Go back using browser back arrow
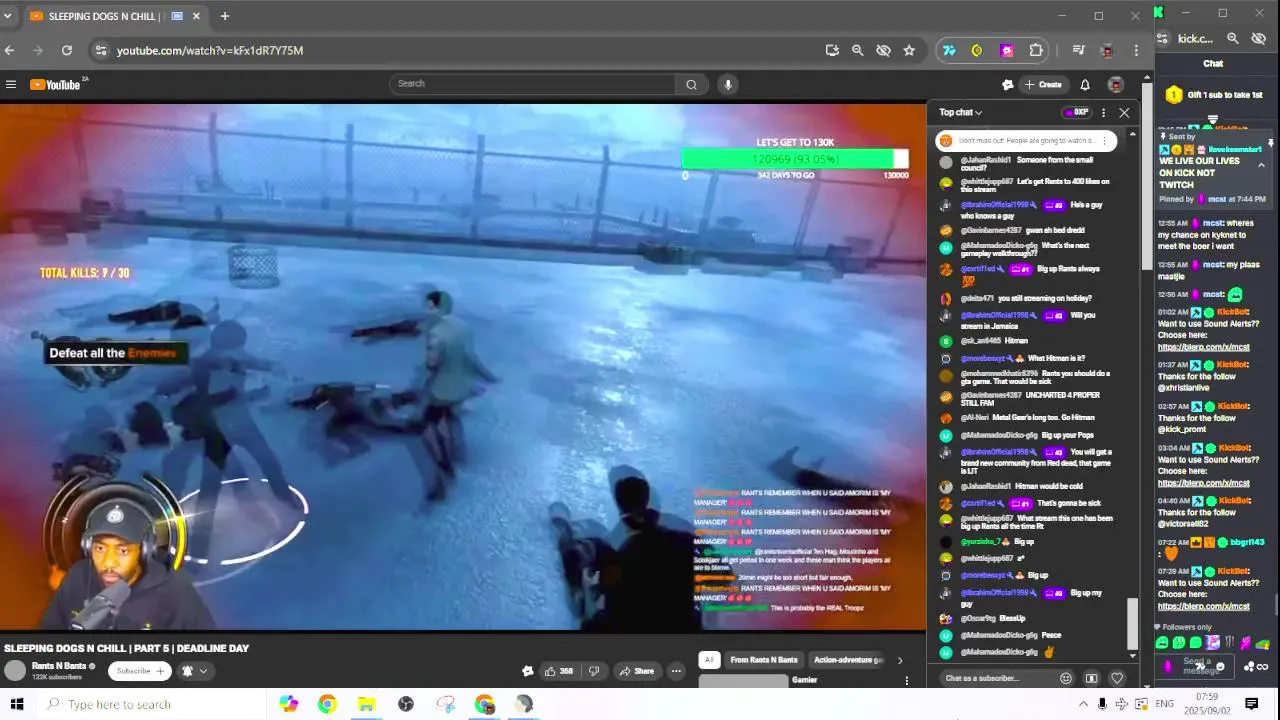 (x=10, y=50)
